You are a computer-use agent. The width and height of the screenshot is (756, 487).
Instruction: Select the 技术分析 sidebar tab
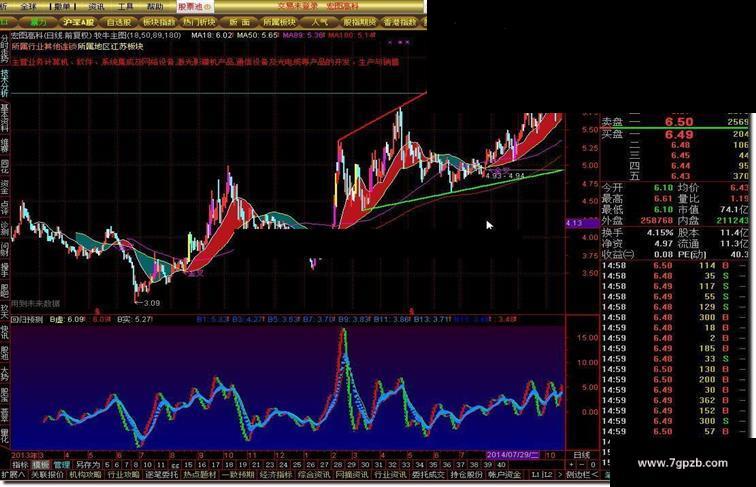tap(5, 84)
